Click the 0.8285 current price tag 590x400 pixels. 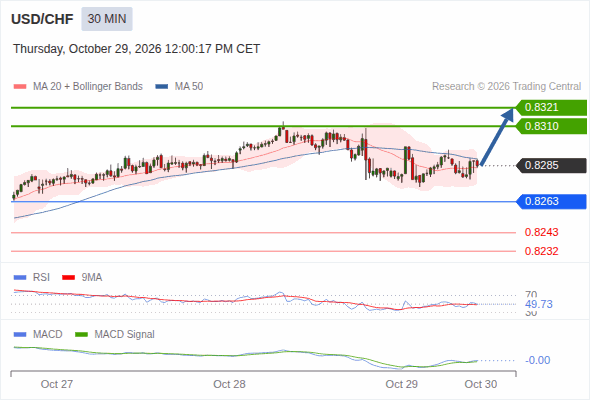pos(551,166)
